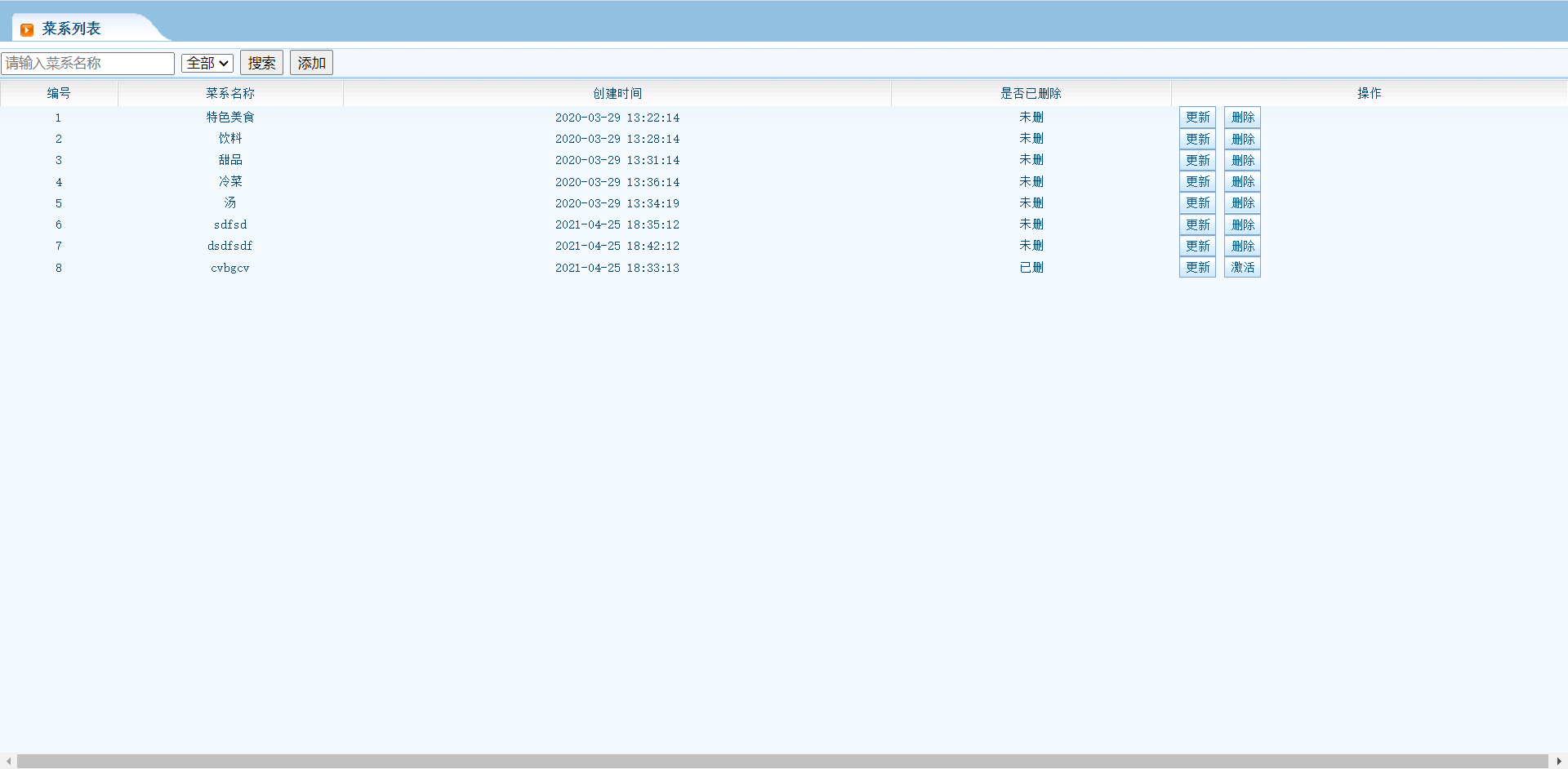Select the 特色美食 name cell
Image resolution: width=1568 pixels, height=769 pixels.
pos(230,118)
